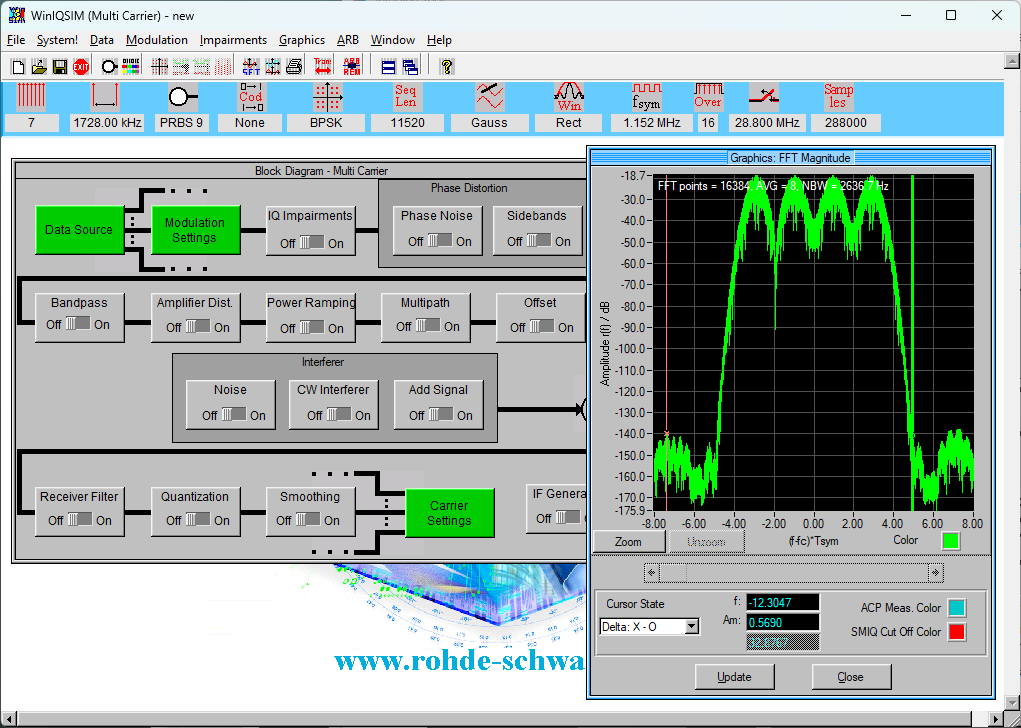Click the New file toolbar icon
Viewport: 1021px width, 728px height.
(18, 66)
